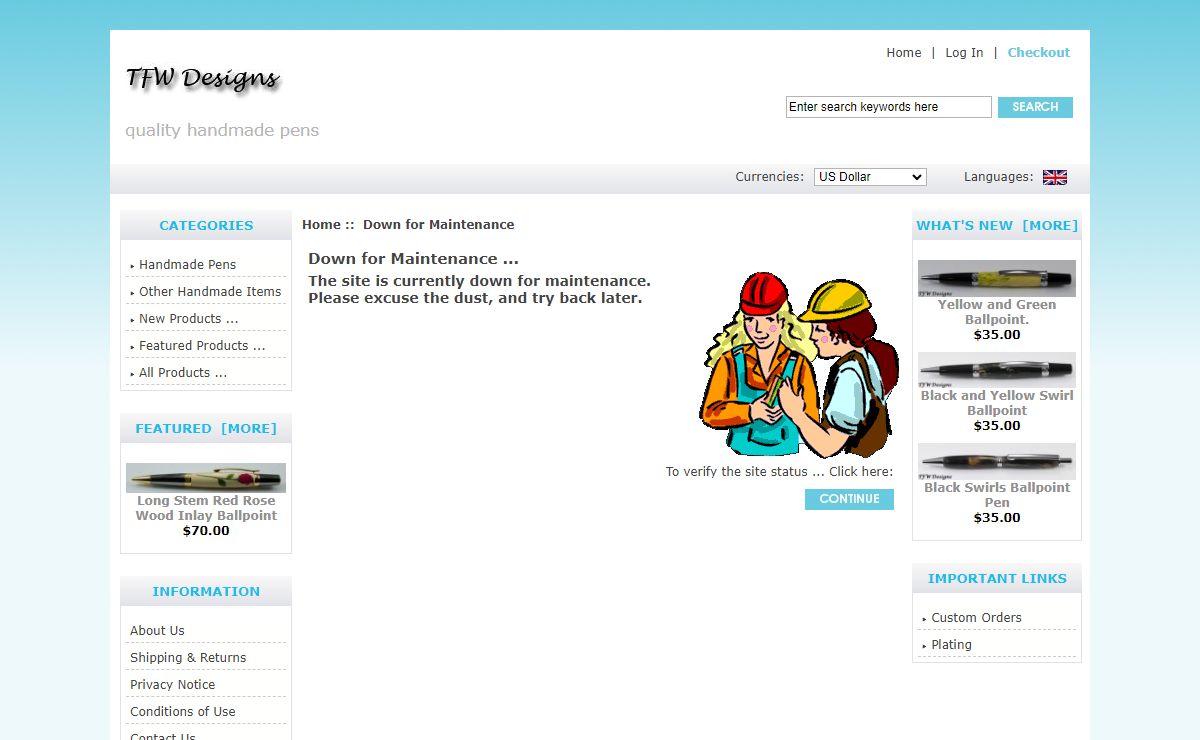This screenshot has width=1200, height=740.
Task: Open the Checkout link
Action: (1039, 53)
